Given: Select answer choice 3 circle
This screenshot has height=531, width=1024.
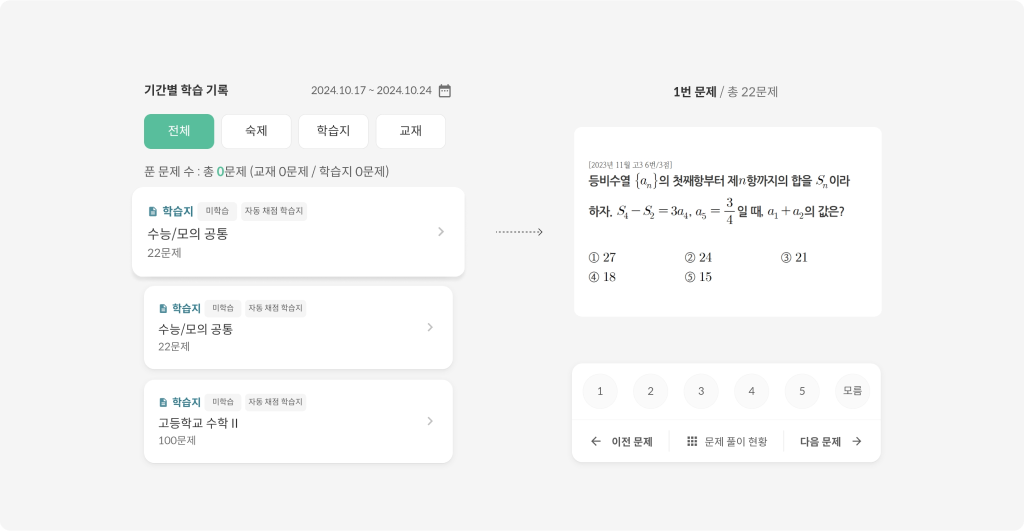Looking at the screenshot, I should (x=701, y=391).
